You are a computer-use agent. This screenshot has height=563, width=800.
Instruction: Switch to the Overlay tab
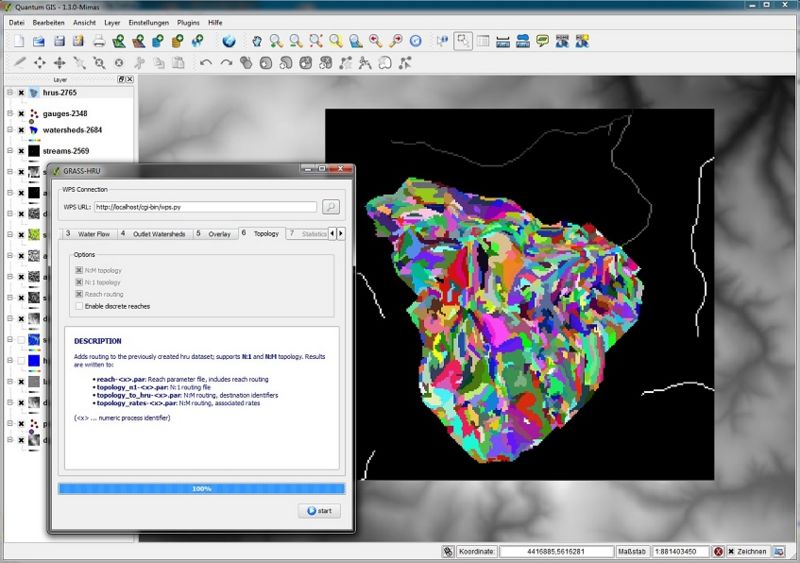click(x=219, y=233)
